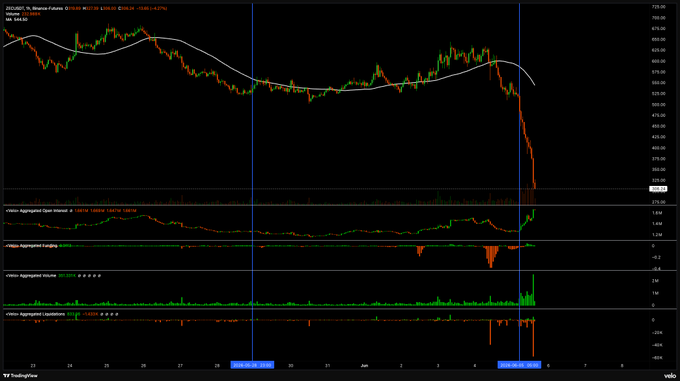Click the velo logo in bottom corner
This screenshot has height=381, width=680.
[x=670, y=376]
